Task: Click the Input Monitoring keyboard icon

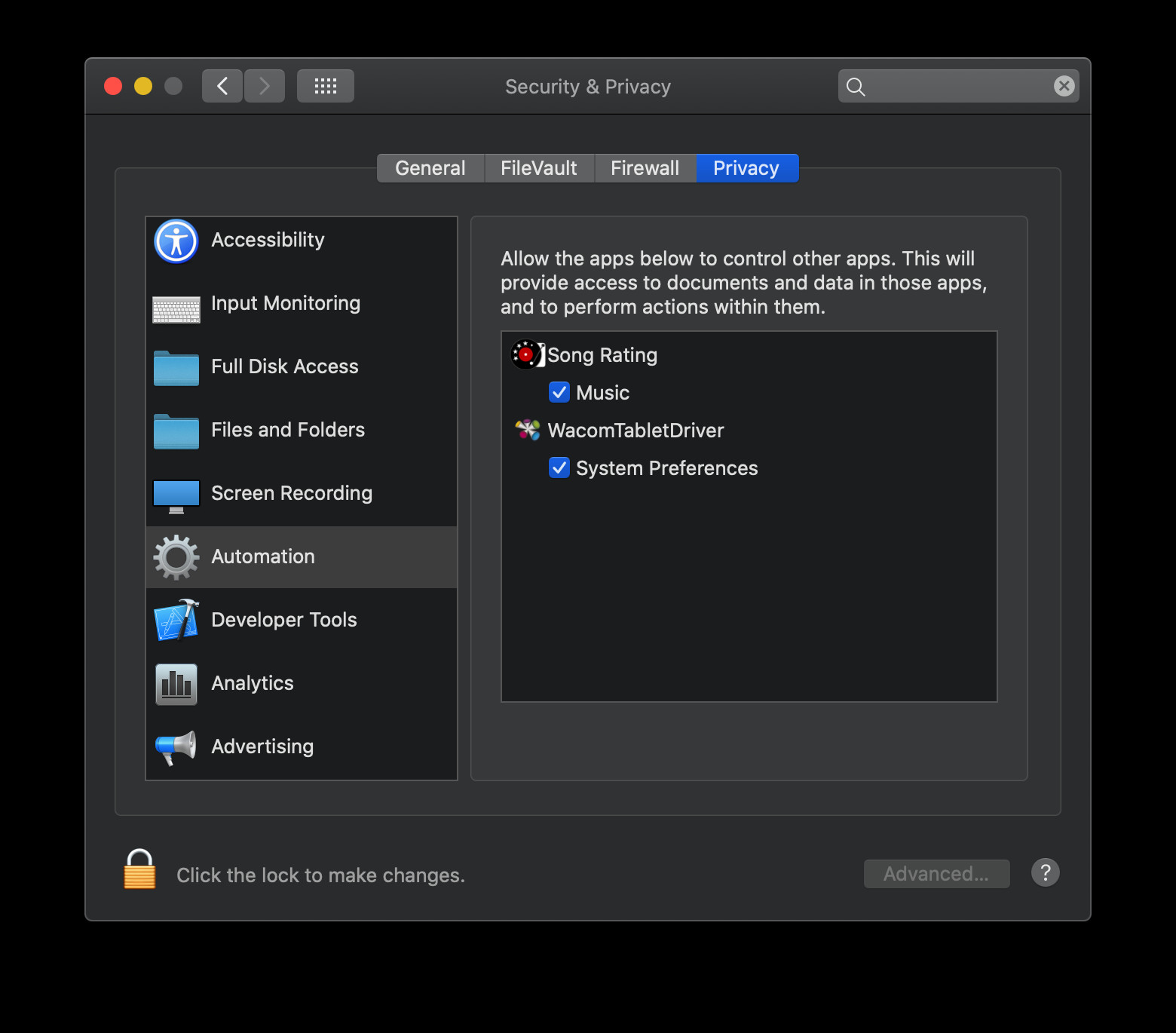Action: 176,309
